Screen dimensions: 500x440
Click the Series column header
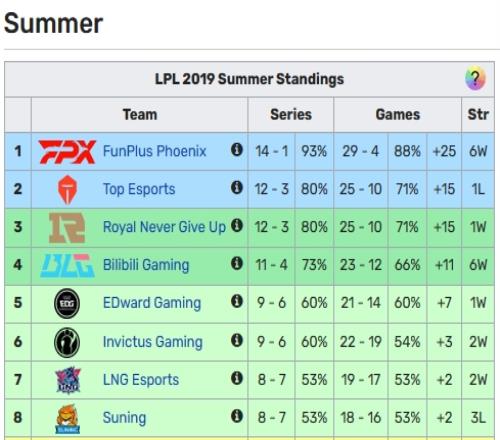(x=291, y=115)
